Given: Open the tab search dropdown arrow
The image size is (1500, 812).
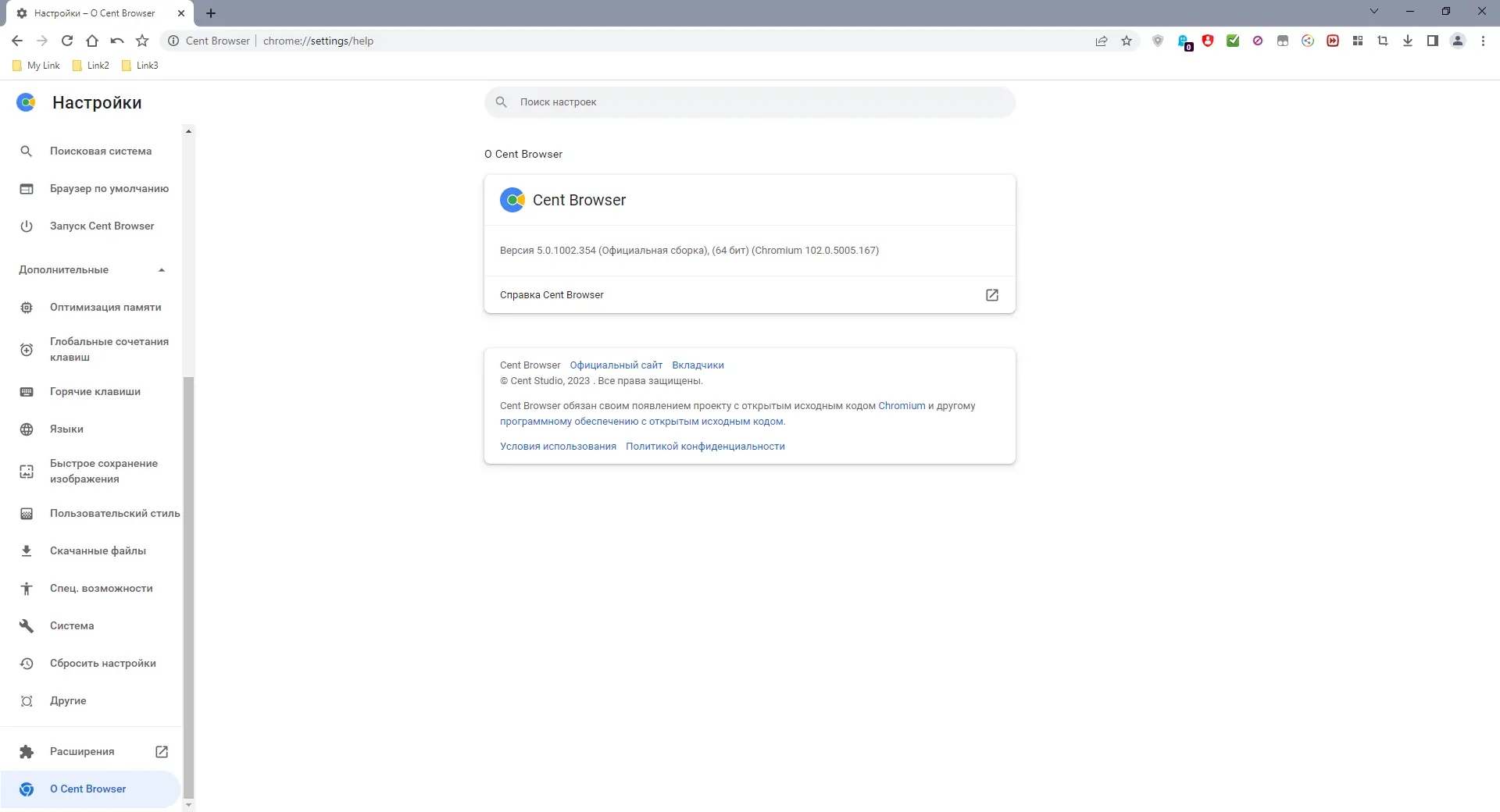Looking at the screenshot, I should point(1374,12).
